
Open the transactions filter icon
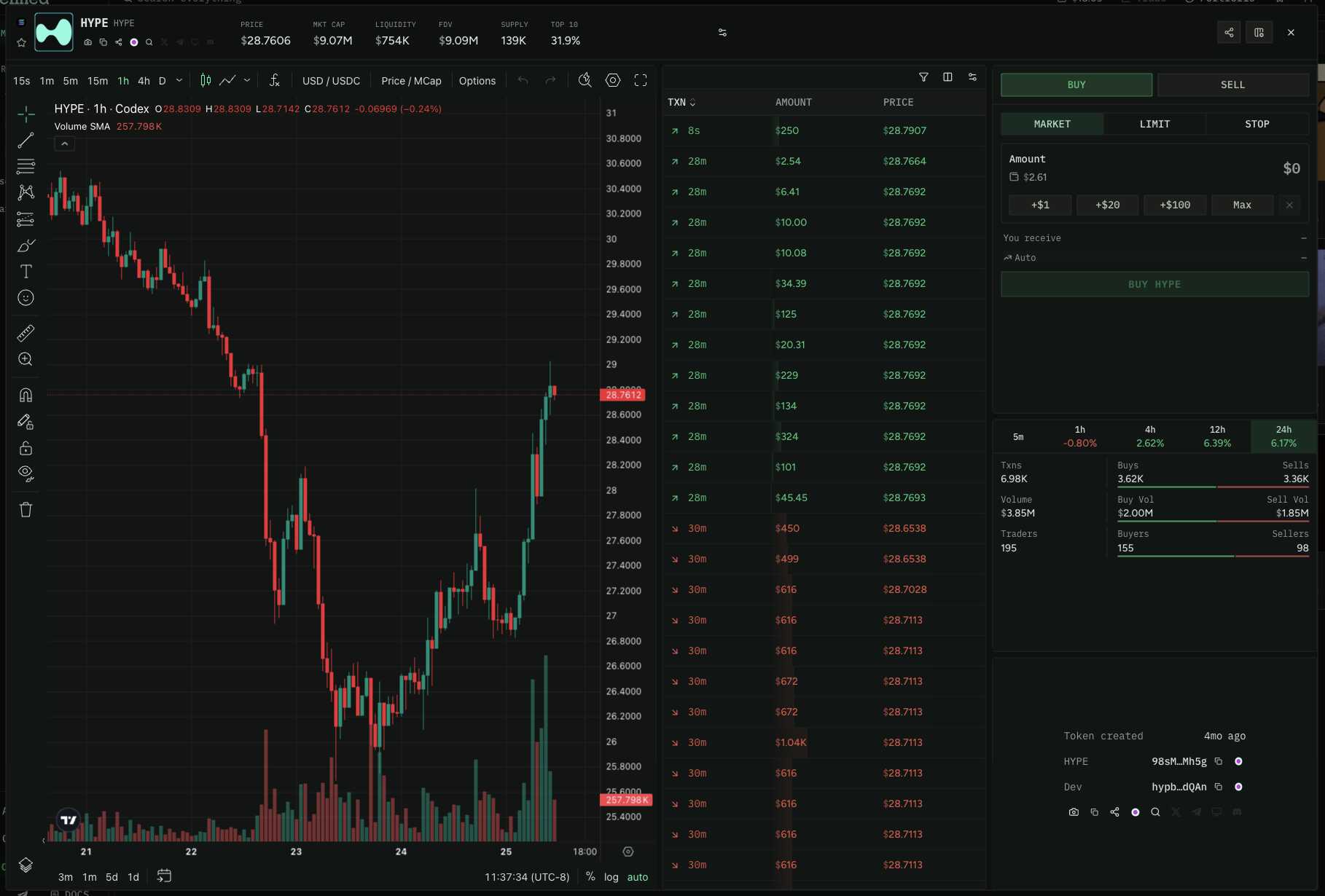point(923,76)
